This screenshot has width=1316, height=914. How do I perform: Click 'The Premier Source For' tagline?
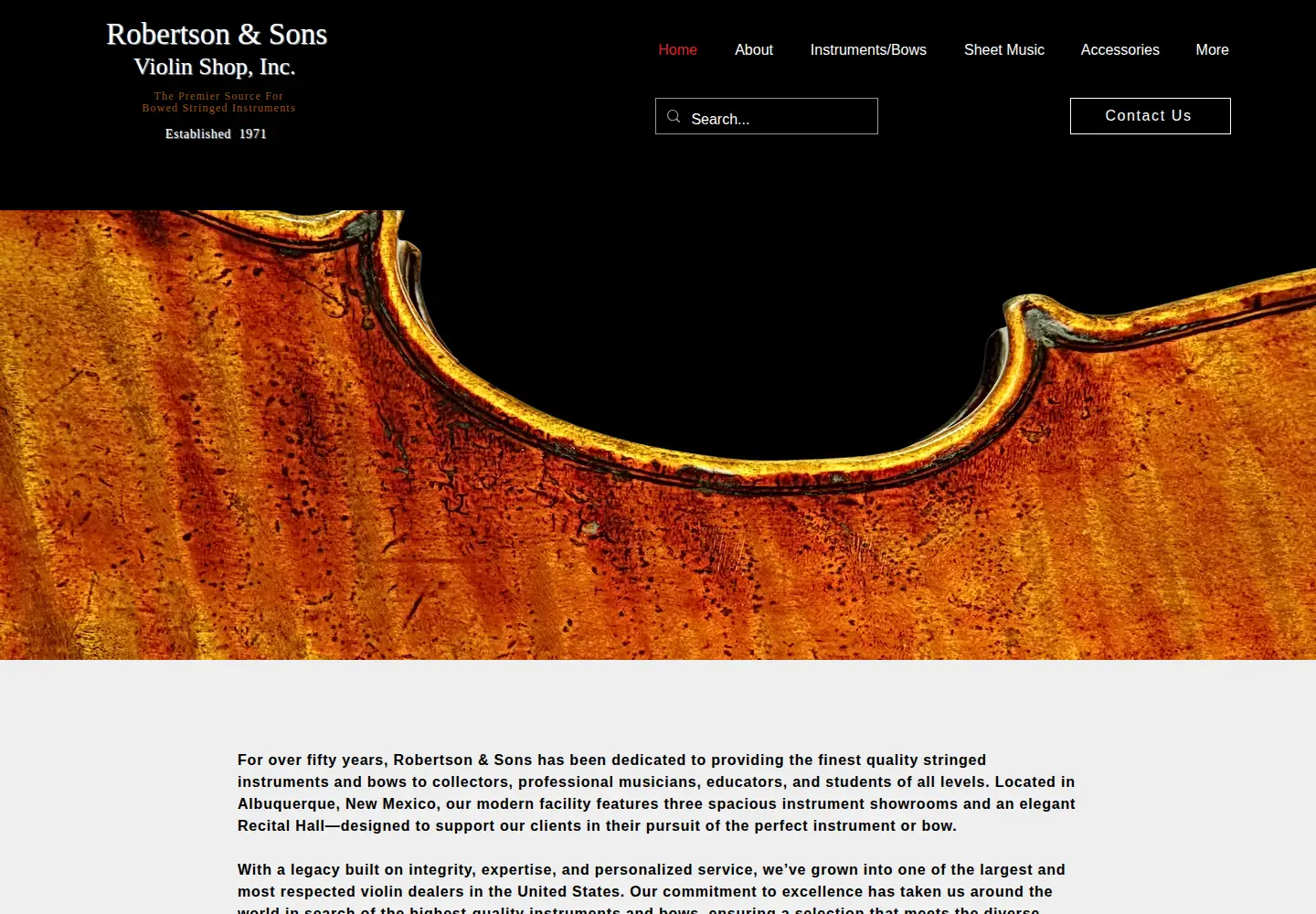218,96
